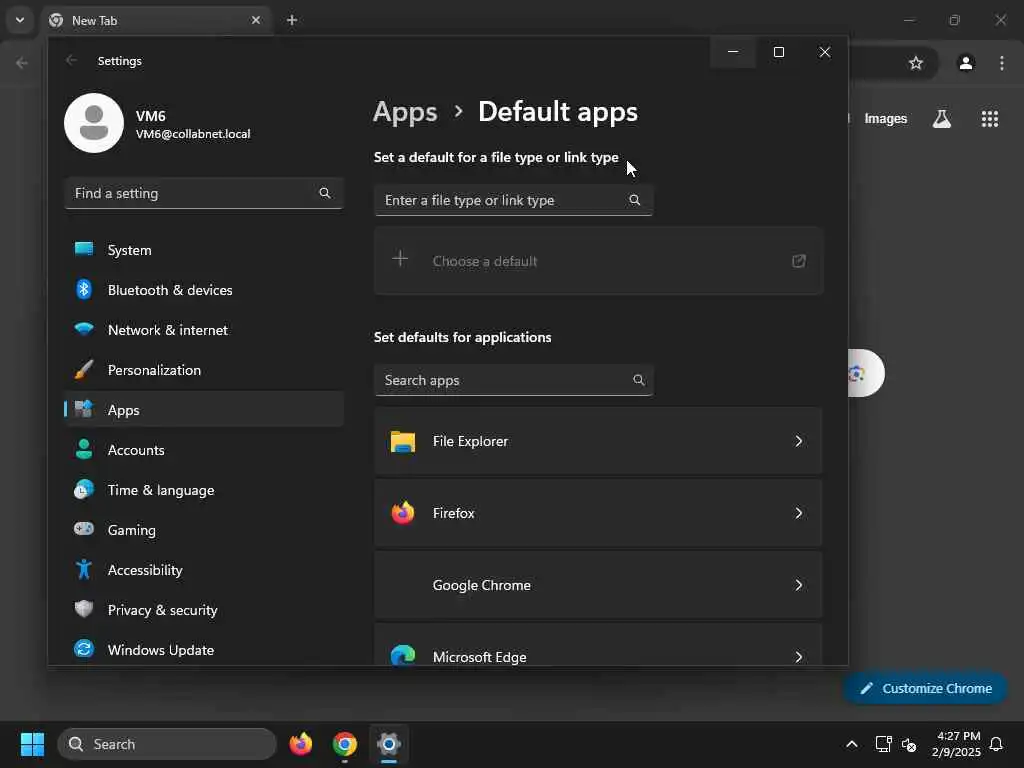Open Personalization settings
This screenshot has height=768, width=1024.
click(x=204, y=370)
